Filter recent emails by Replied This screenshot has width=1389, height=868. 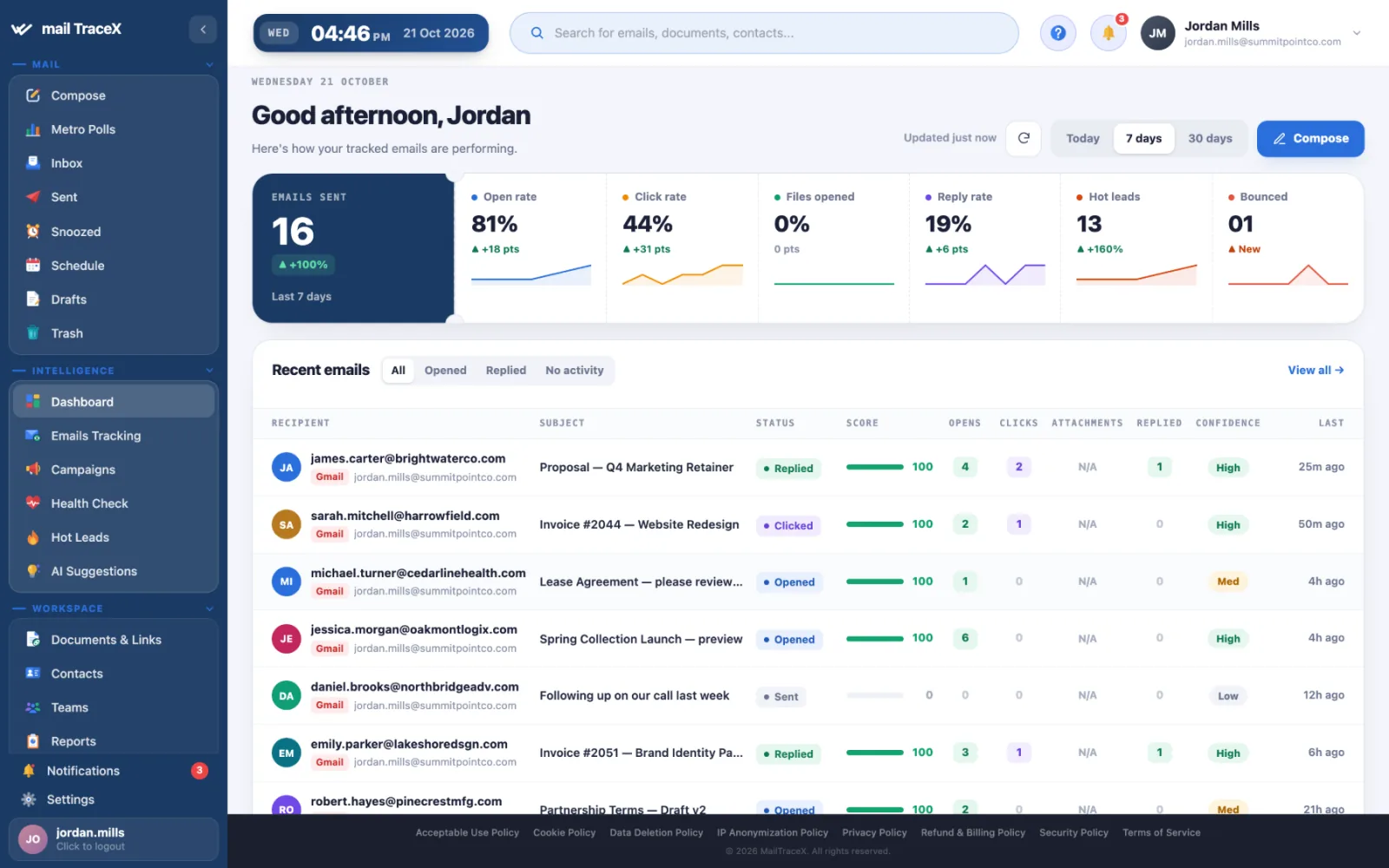pos(506,371)
